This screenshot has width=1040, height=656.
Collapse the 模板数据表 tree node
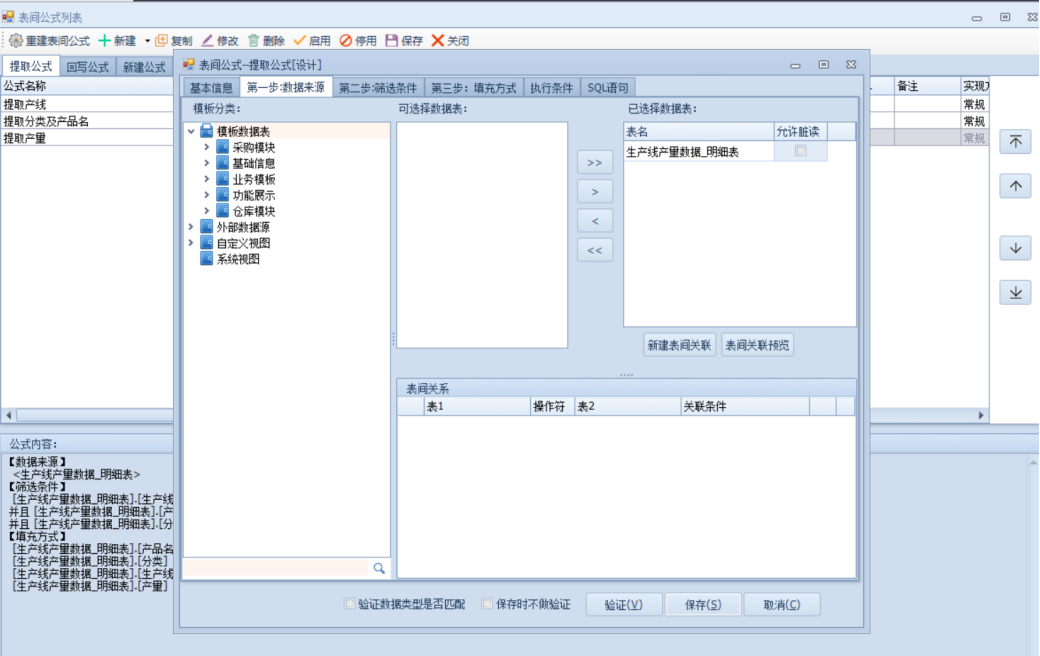pyautogui.click(x=191, y=131)
